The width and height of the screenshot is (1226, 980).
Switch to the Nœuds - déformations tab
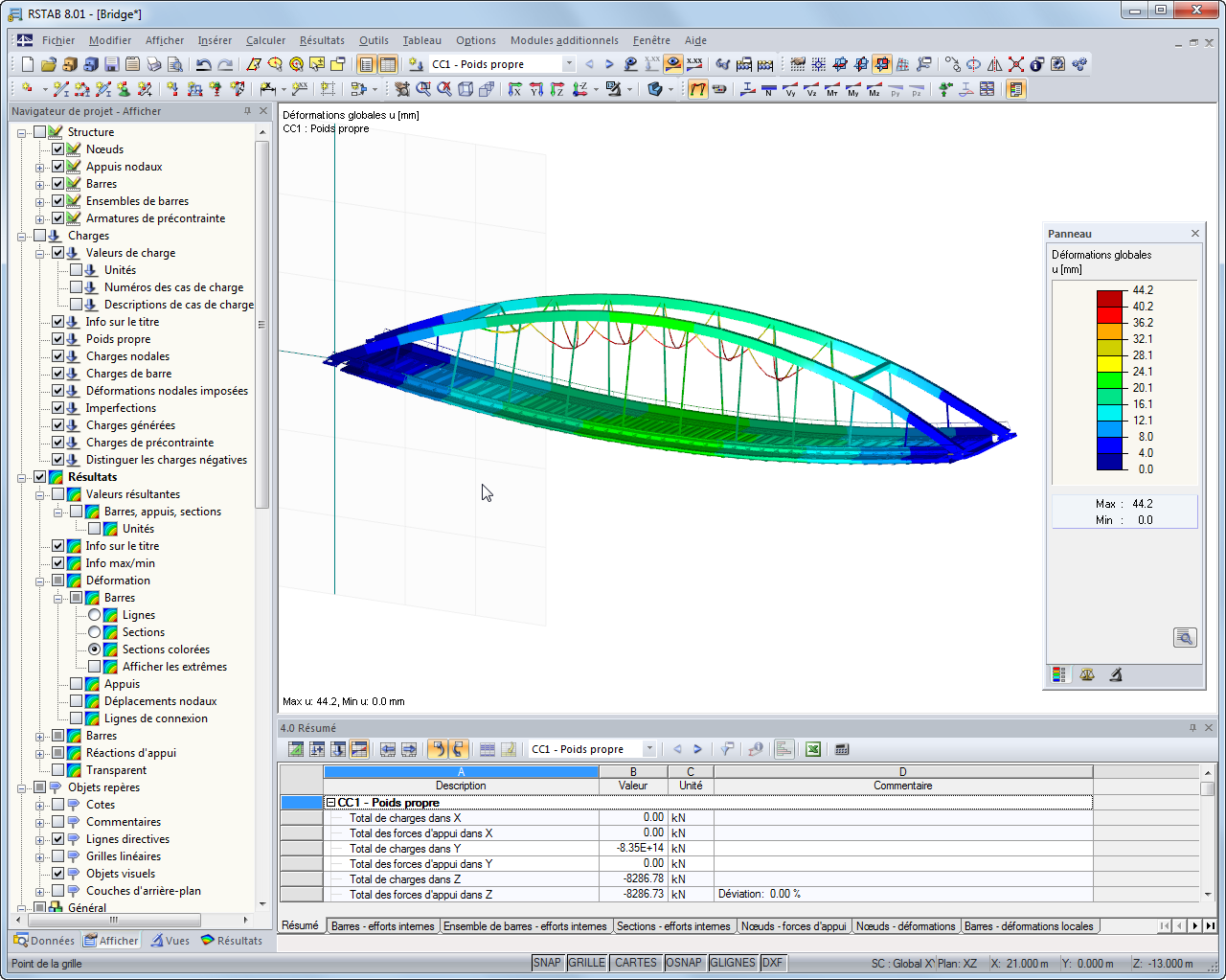(905, 926)
